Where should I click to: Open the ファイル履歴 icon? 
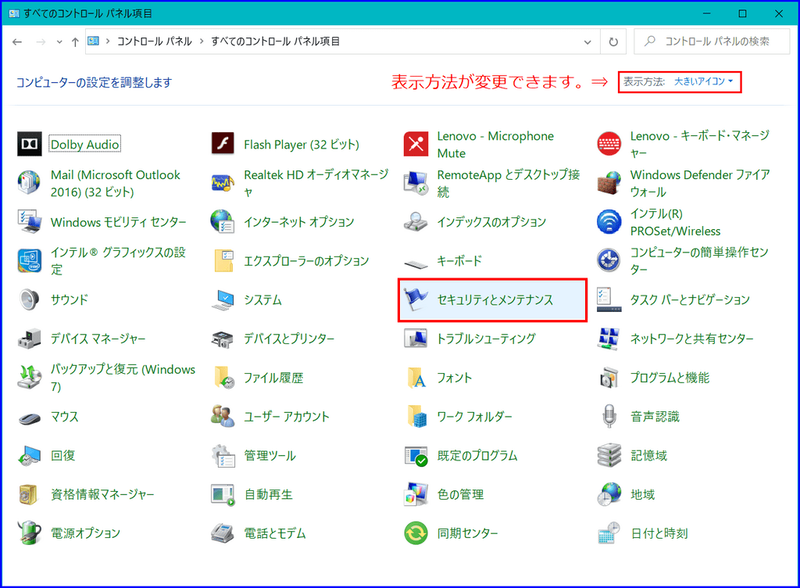(223, 377)
